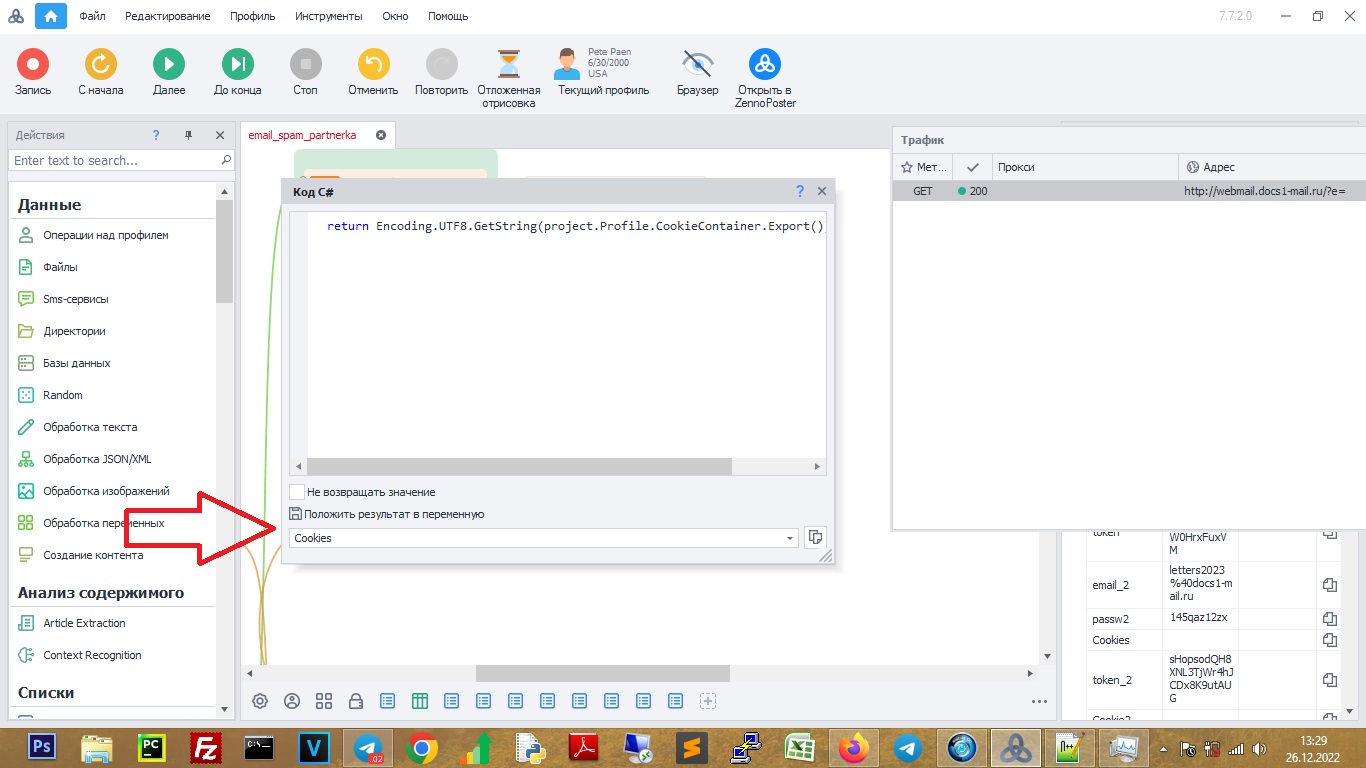The height and width of the screenshot is (768, 1366).
Task: Open the Профиль menu
Action: pyautogui.click(x=252, y=16)
